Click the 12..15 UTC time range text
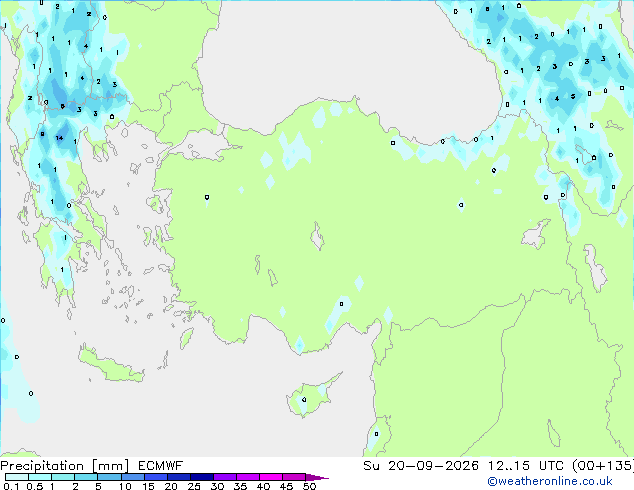The image size is (634, 490). [x=509, y=466]
